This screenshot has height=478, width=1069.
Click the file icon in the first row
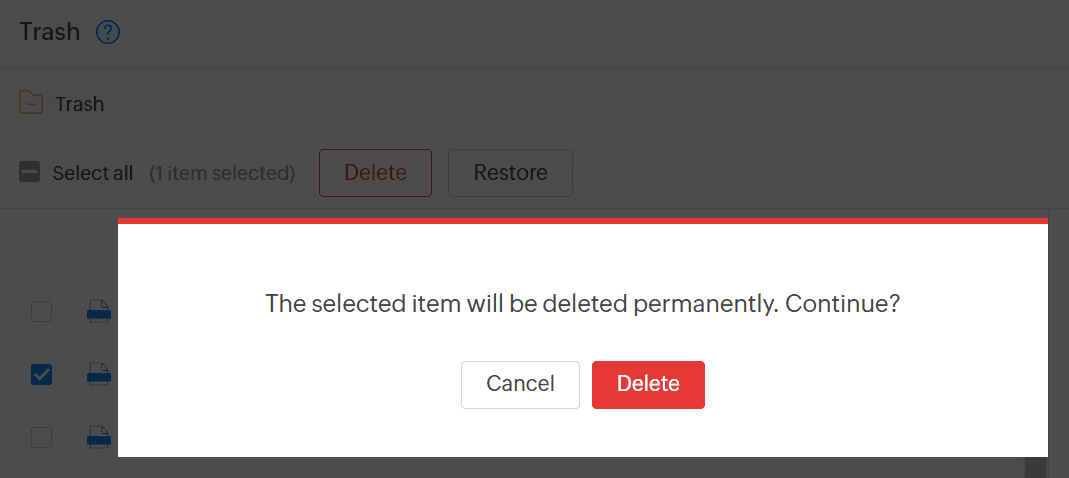point(98,312)
